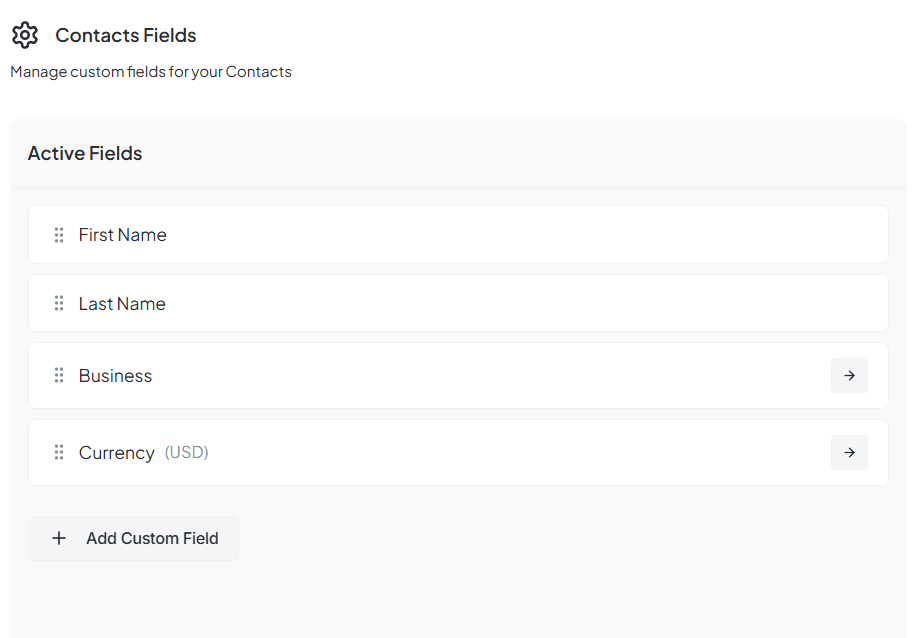Expand Currency field with its arrow button
This screenshot has width=918, height=638.
click(849, 453)
